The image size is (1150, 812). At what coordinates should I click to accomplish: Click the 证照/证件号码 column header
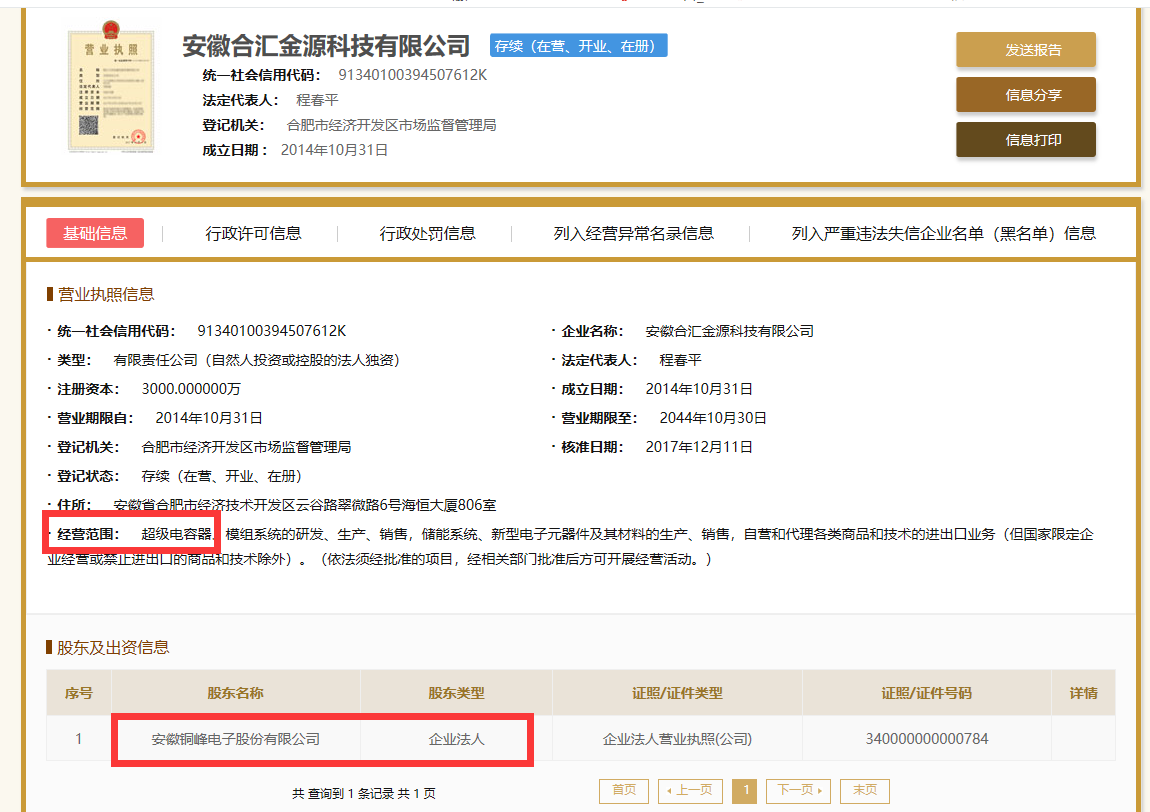(x=927, y=693)
